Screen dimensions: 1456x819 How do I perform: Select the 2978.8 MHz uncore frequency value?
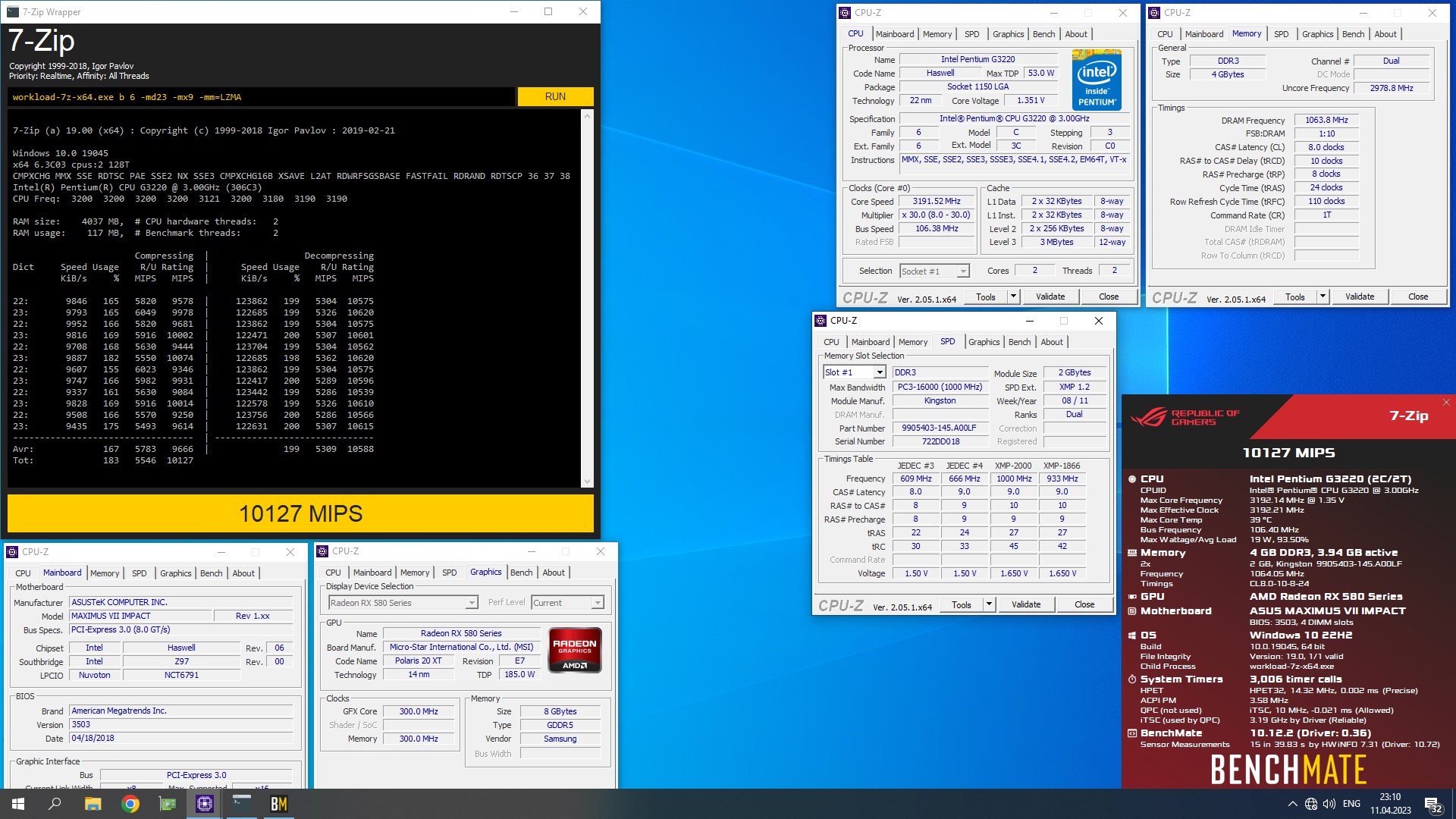click(1391, 88)
